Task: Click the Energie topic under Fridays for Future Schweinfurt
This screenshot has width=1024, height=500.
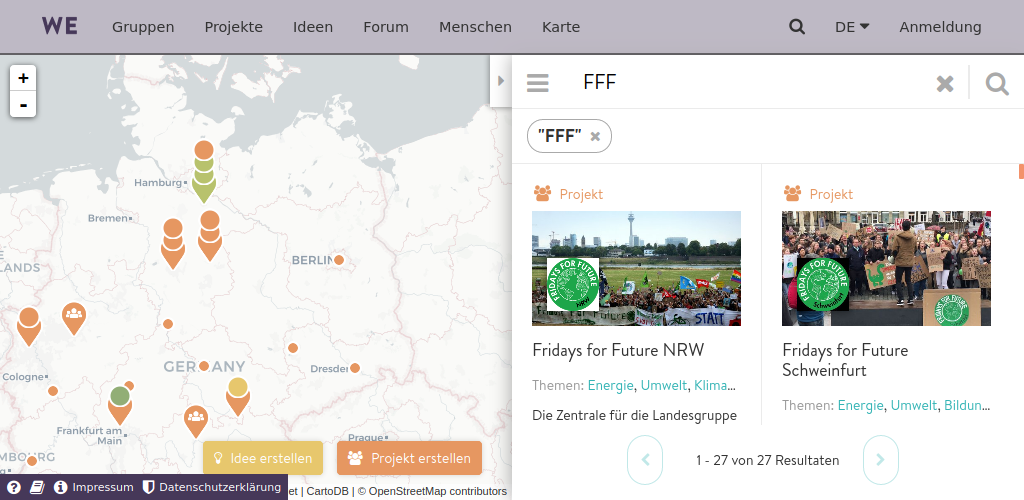Action: coord(860,405)
